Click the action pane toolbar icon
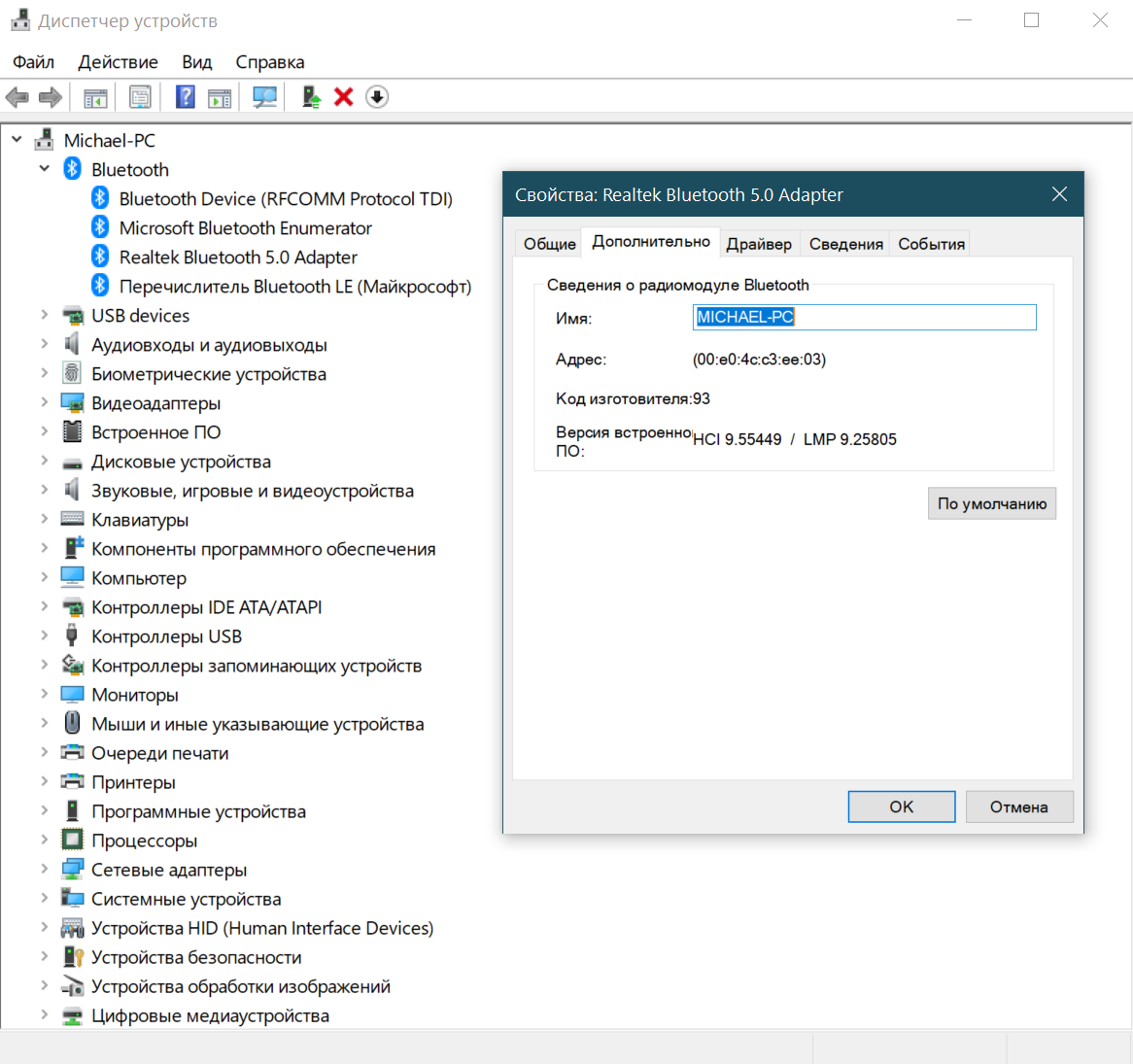The width and height of the screenshot is (1133, 1064). pyautogui.click(x=220, y=97)
